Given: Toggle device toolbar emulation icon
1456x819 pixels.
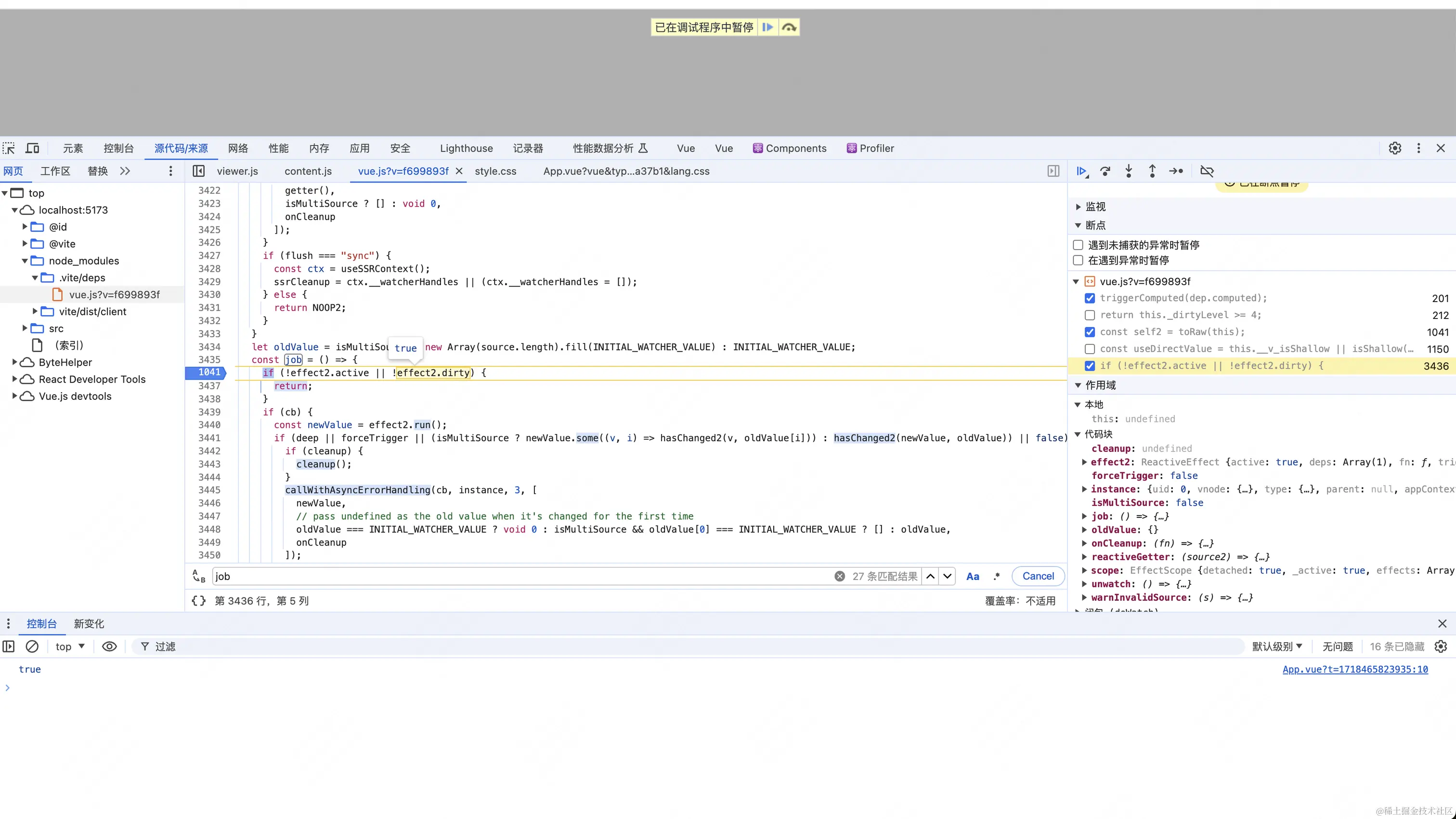Looking at the screenshot, I should point(33,148).
